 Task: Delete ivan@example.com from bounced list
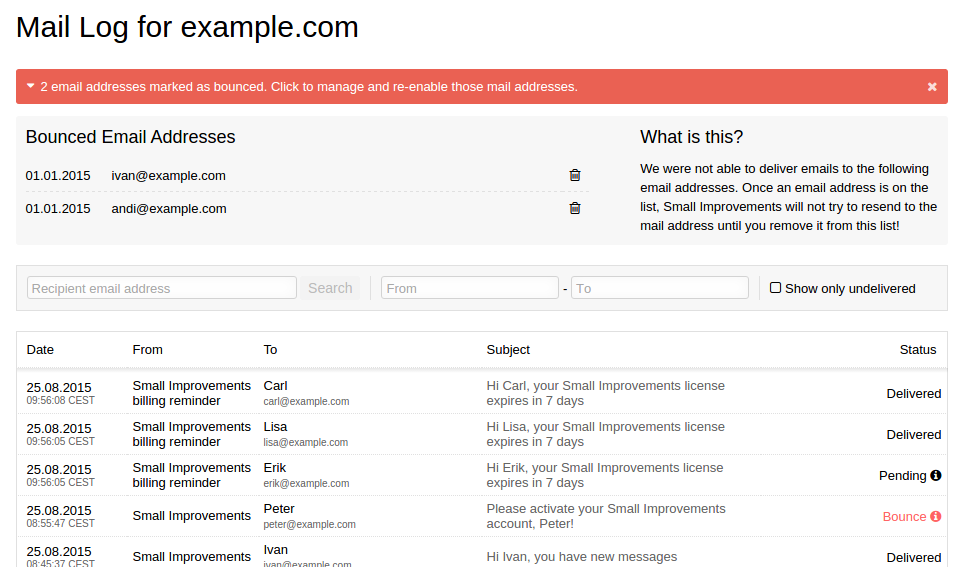click(575, 175)
